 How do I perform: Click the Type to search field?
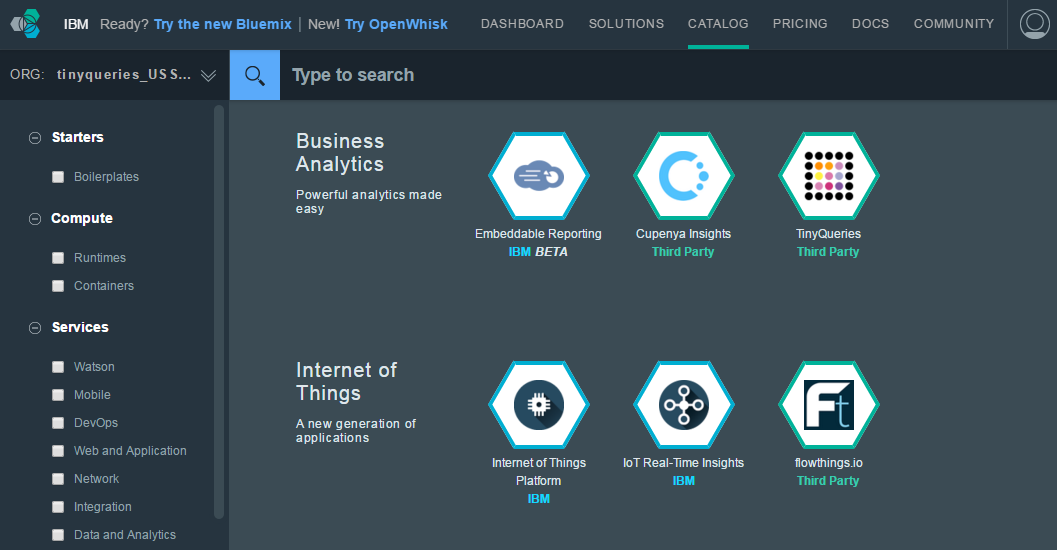point(668,75)
